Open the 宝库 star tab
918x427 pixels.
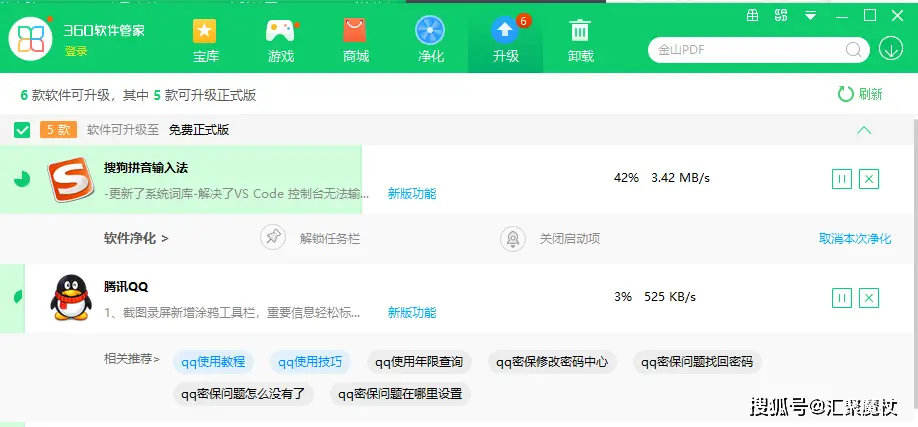[205, 40]
